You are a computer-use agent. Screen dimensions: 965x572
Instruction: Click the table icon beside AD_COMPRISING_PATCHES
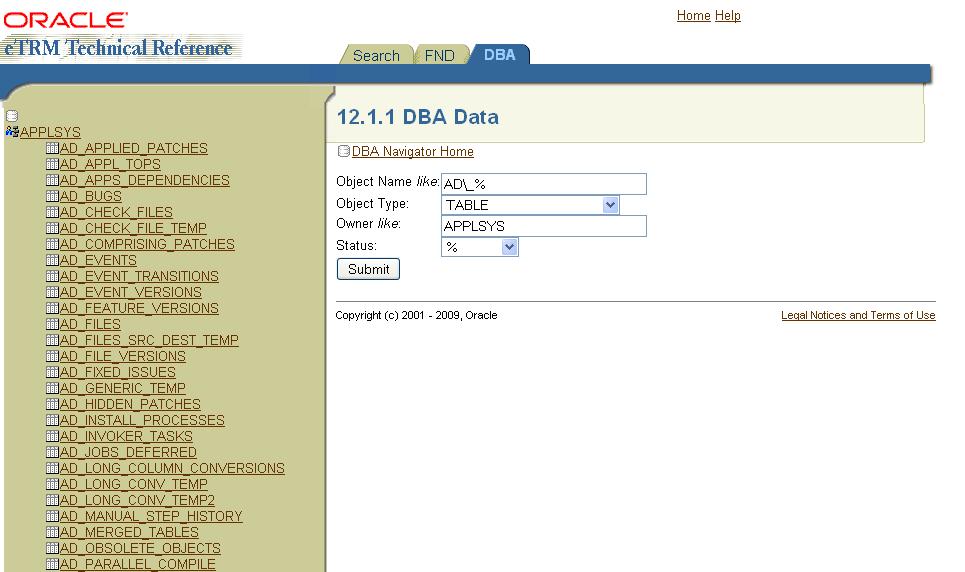[x=52, y=244]
